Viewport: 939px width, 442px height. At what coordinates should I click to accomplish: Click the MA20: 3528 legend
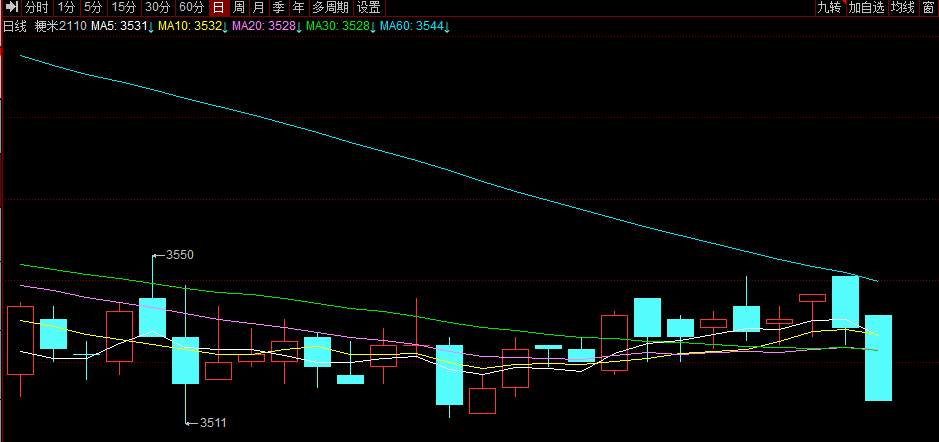click(x=267, y=26)
